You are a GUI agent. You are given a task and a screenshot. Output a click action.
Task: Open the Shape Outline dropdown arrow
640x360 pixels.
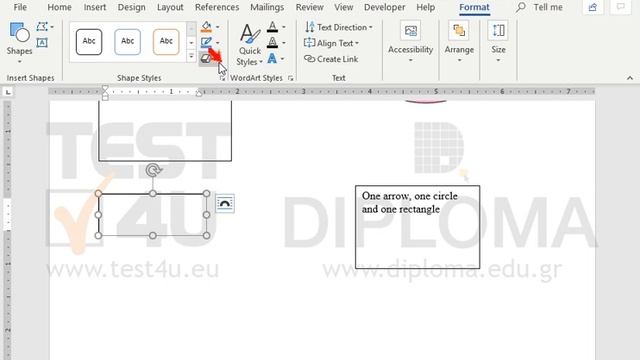click(x=218, y=42)
